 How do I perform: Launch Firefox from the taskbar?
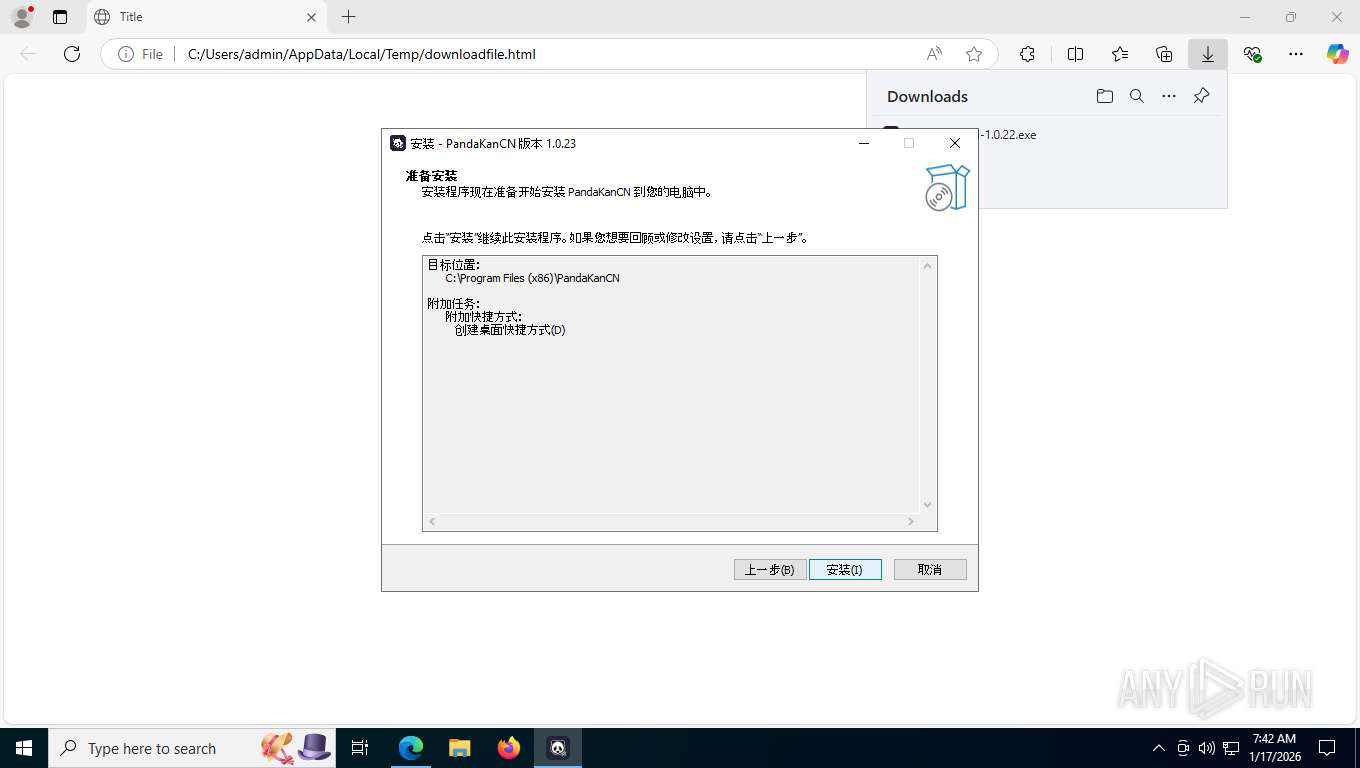coord(509,748)
